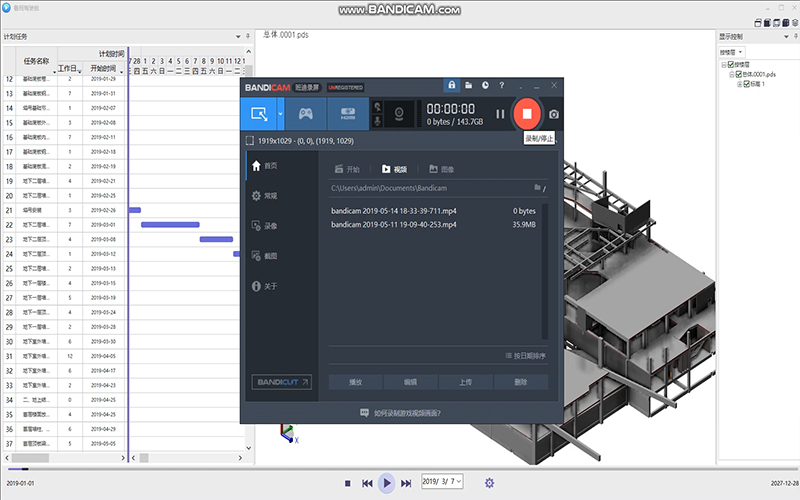Image resolution: width=800 pixels, height=500 pixels.
Task: Select Bandicam game recording mode
Action: tap(306, 114)
